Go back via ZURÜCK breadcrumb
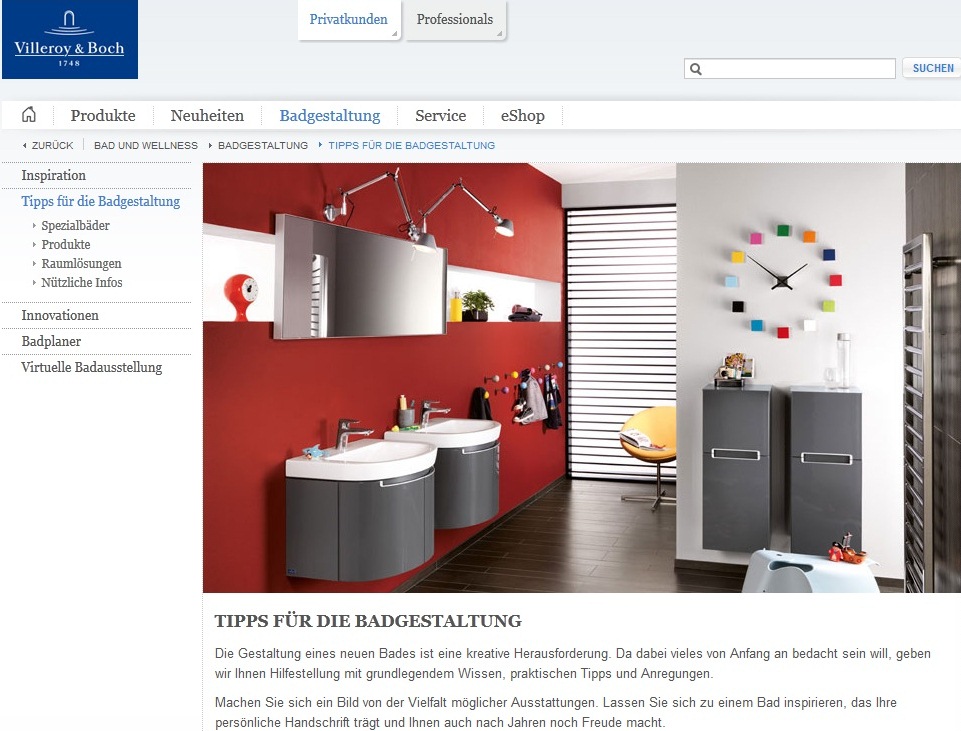Image resolution: width=961 pixels, height=731 pixels. [48, 145]
